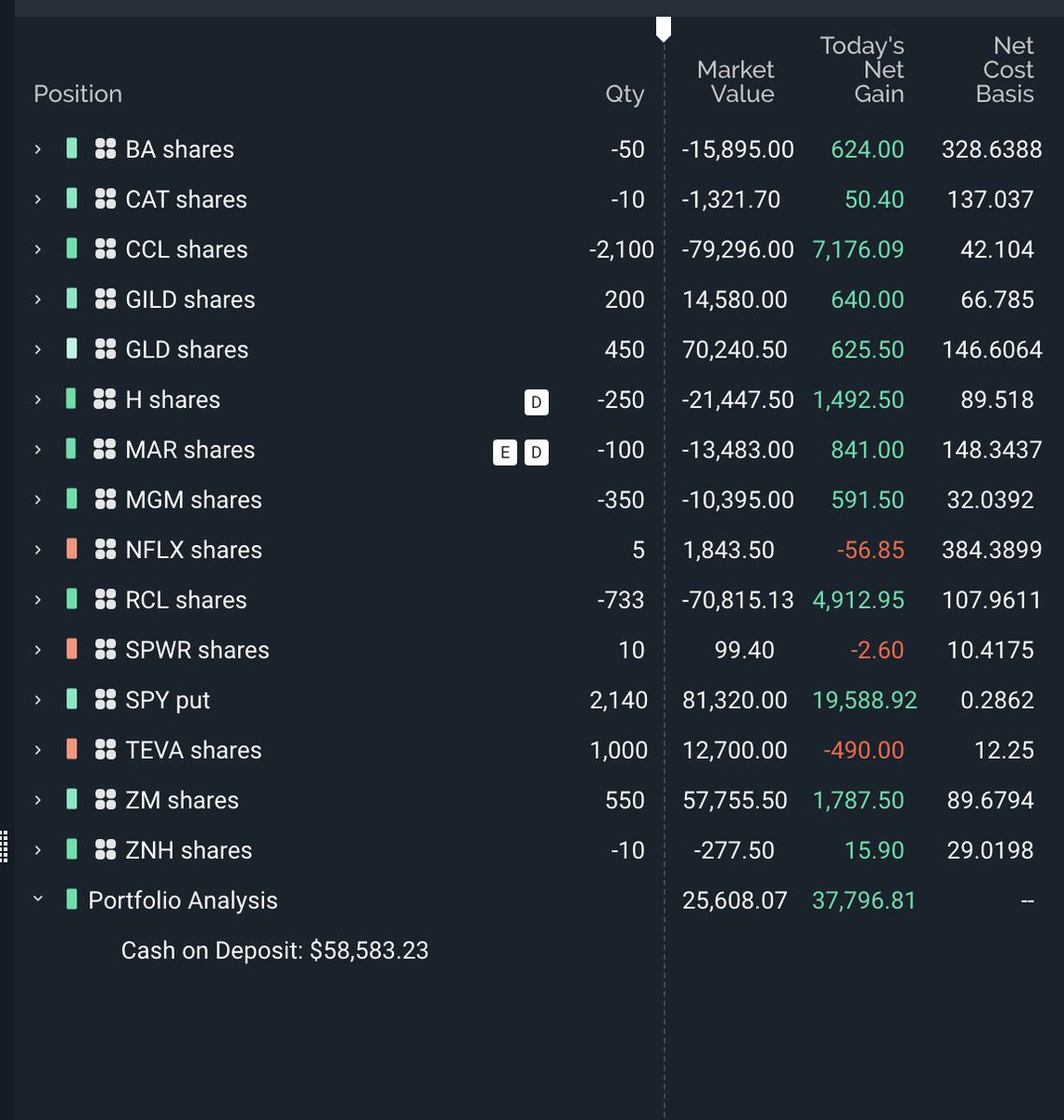This screenshot has width=1064, height=1120.
Task: Click the grid icon beside GILD shares
Action: 105,299
